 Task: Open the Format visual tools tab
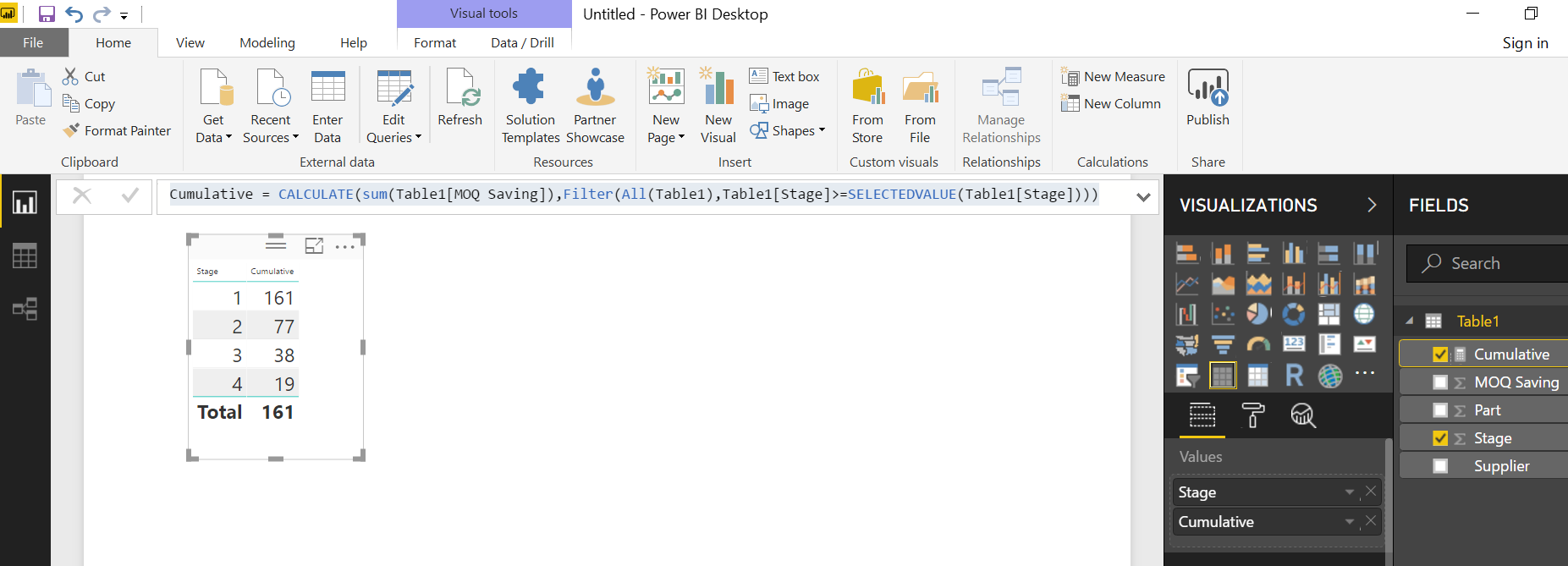435,42
